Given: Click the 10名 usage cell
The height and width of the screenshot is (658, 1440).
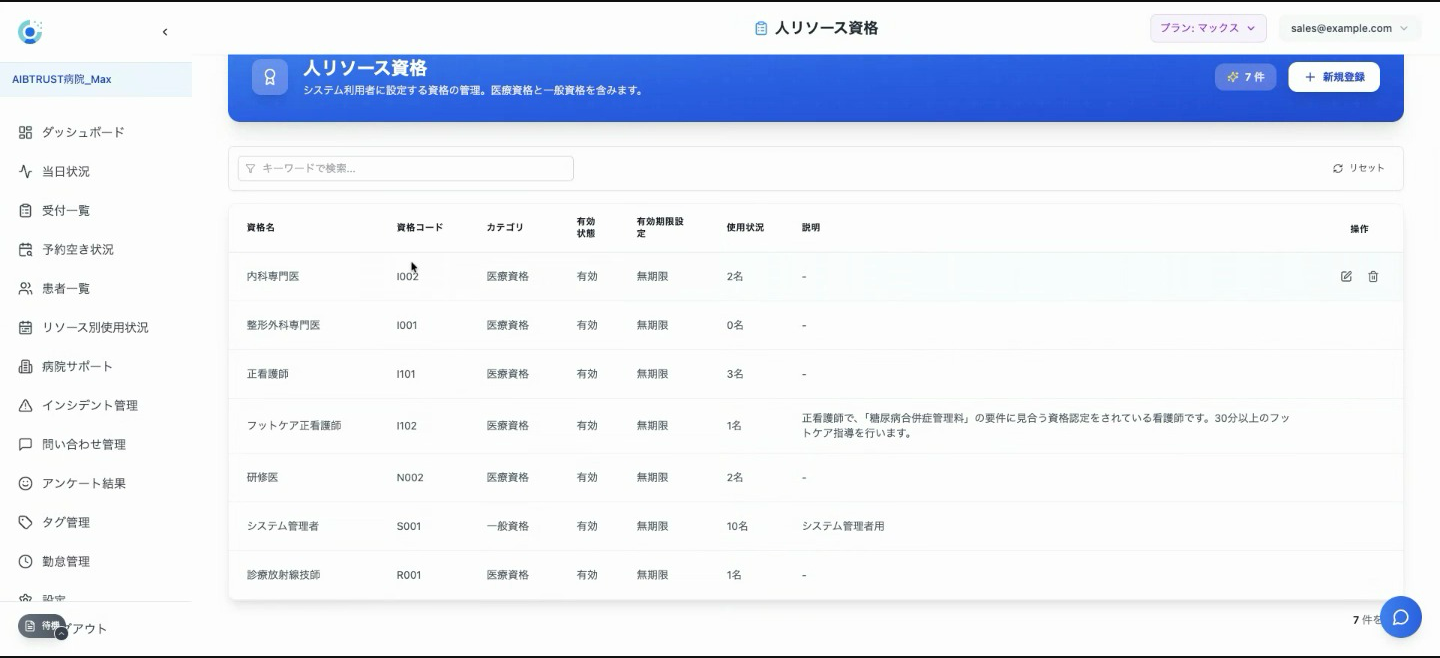Looking at the screenshot, I should point(737,526).
